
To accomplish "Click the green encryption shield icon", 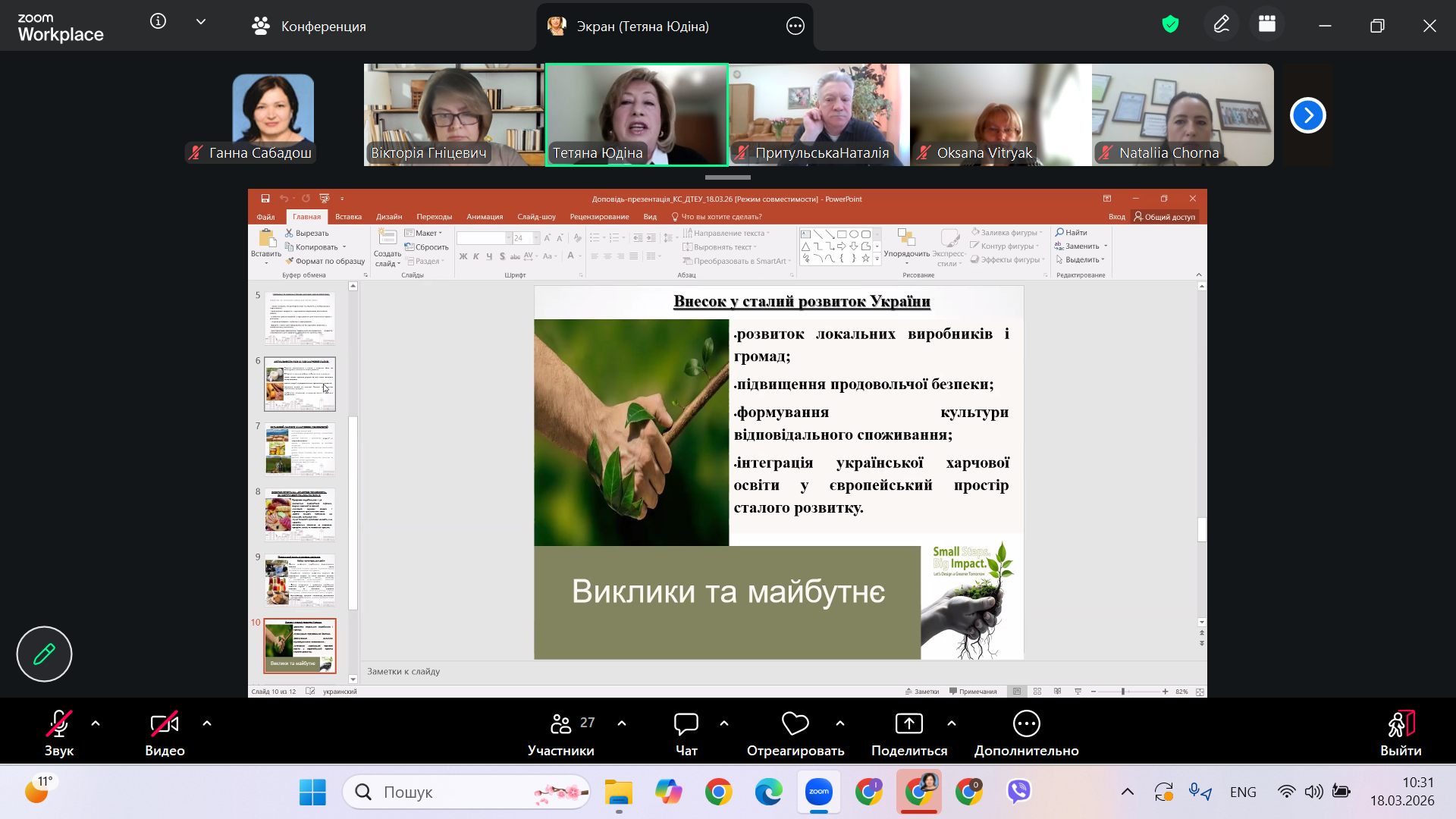I will (x=1170, y=24).
